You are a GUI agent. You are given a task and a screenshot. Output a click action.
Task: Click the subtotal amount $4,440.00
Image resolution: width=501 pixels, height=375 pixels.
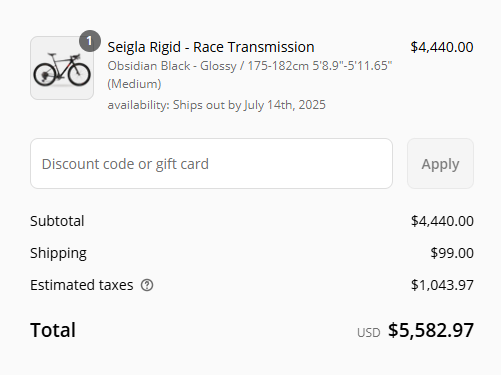point(442,221)
